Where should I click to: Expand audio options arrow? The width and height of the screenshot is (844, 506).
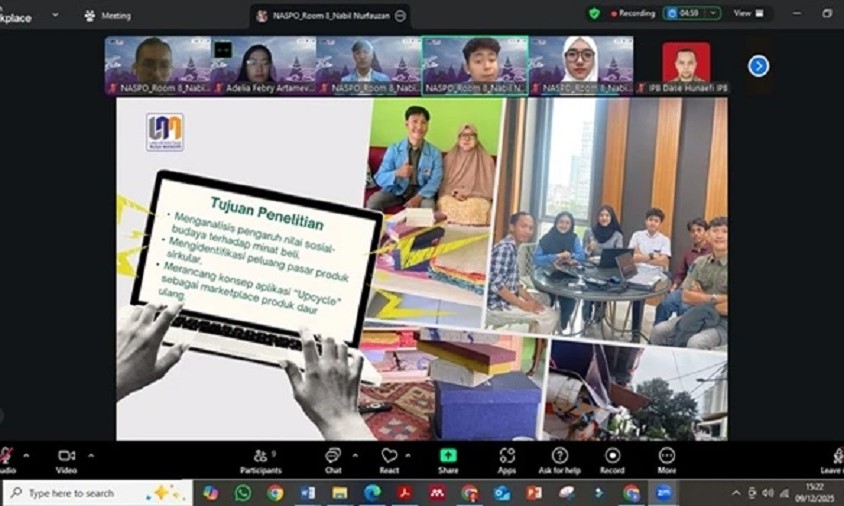(x=26, y=455)
